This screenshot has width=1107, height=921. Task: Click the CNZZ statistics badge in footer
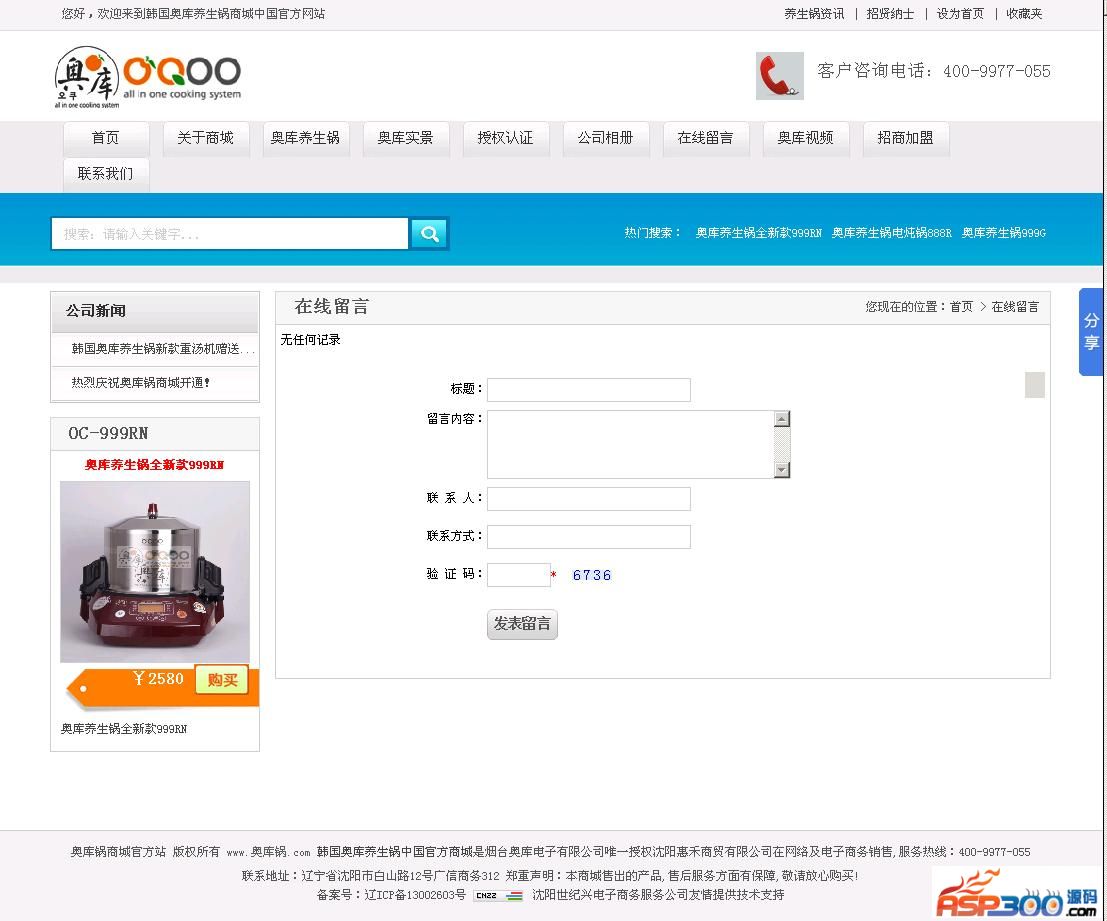[498, 896]
